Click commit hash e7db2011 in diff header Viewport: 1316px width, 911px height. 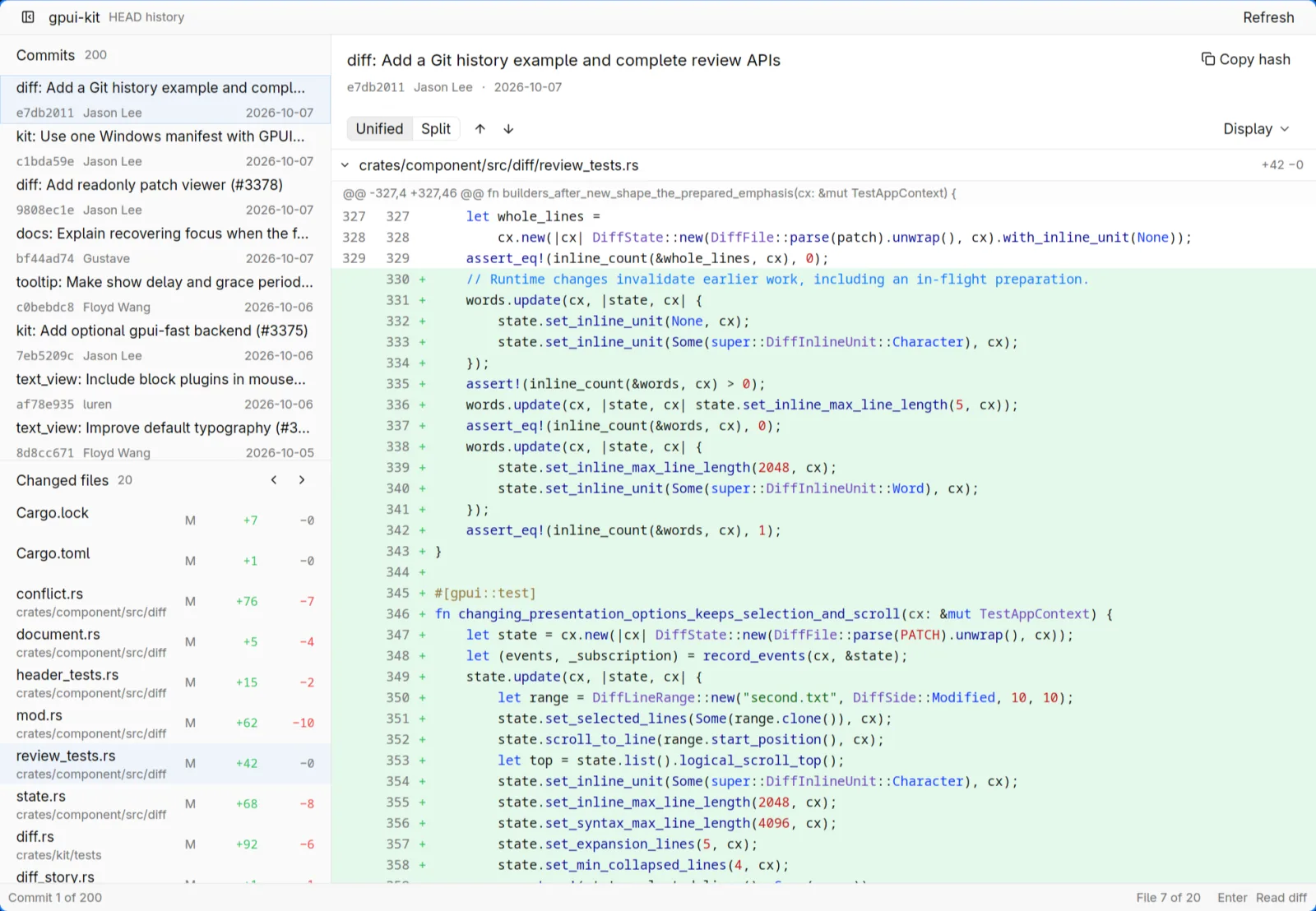375,87
